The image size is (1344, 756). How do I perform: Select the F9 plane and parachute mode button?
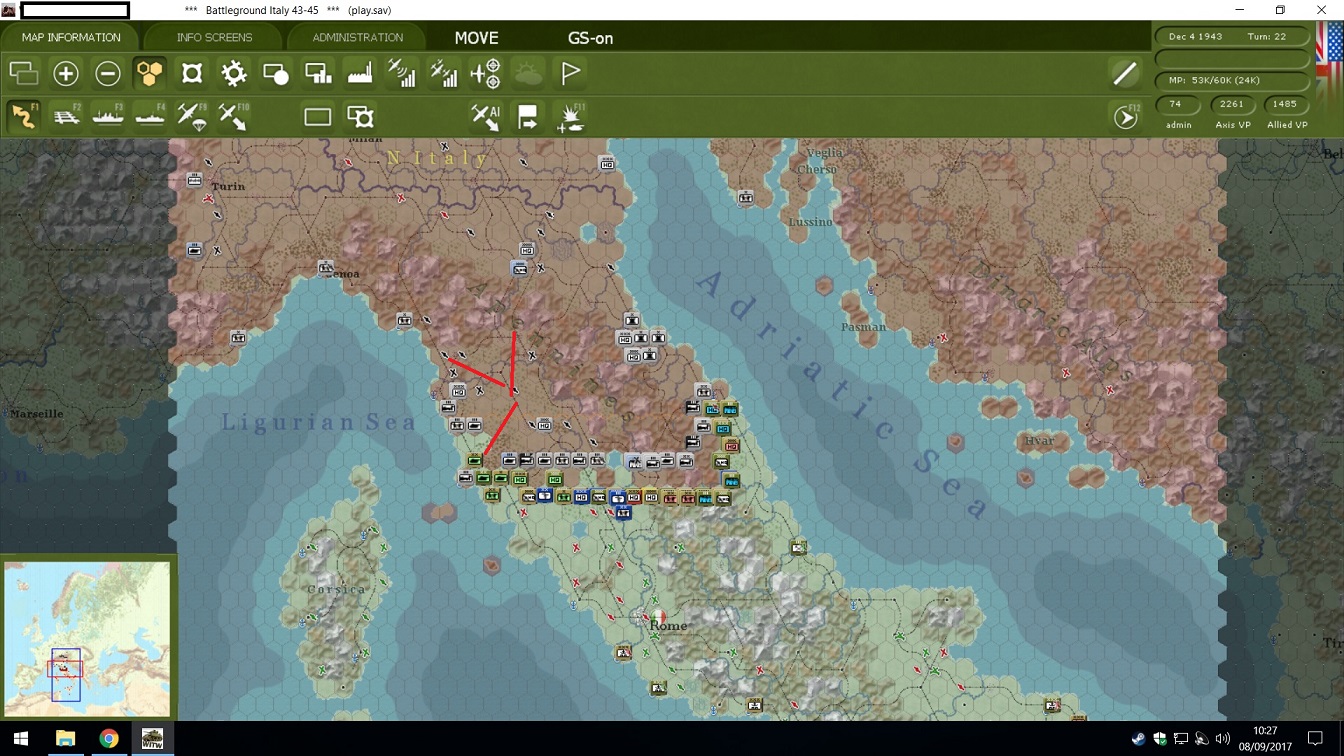192,116
